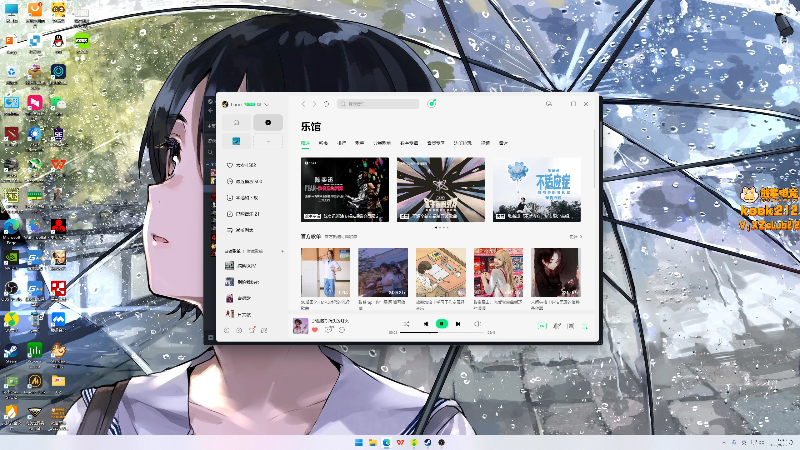The height and width of the screenshot is (450, 800).
Task: Go back with the left arrow in QQ Music
Action: (x=304, y=104)
